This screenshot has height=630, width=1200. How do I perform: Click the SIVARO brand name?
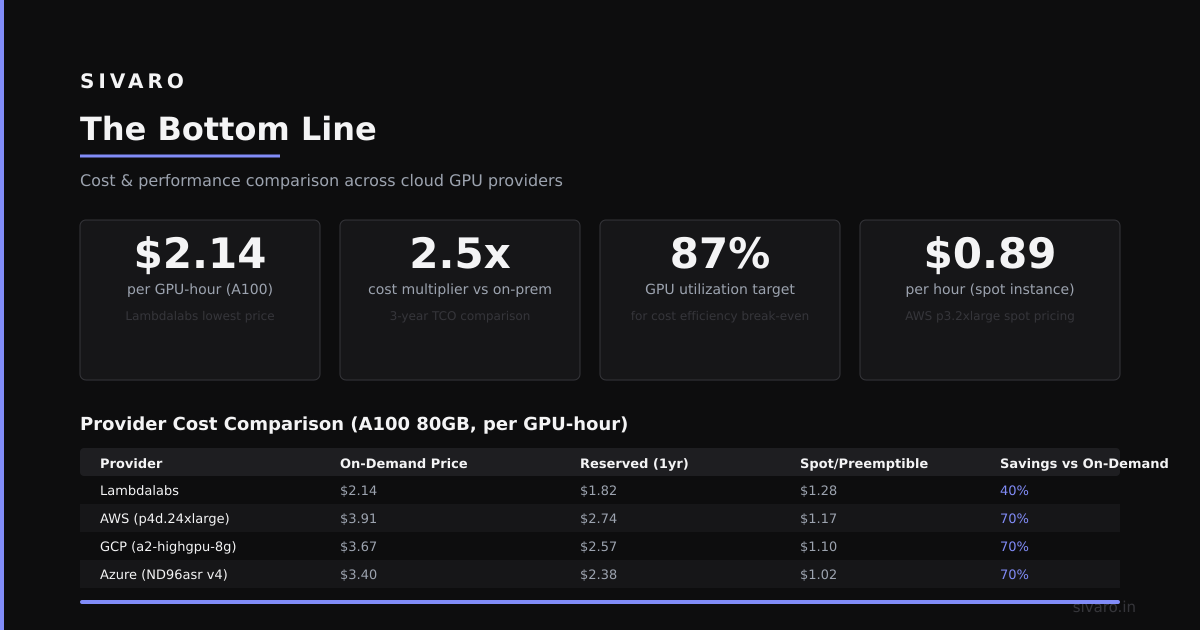tap(133, 82)
